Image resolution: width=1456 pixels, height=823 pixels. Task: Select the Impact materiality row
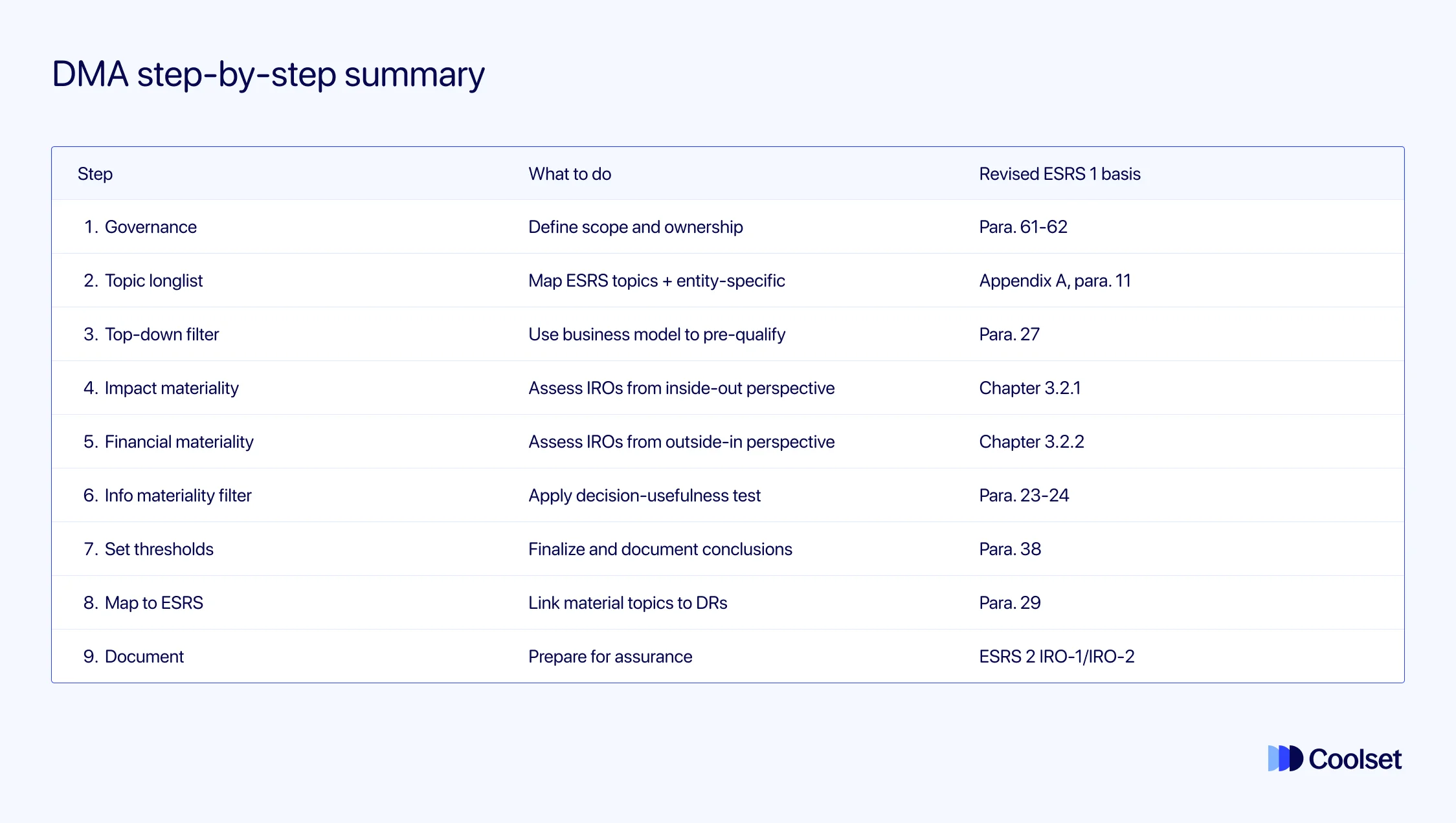click(172, 388)
